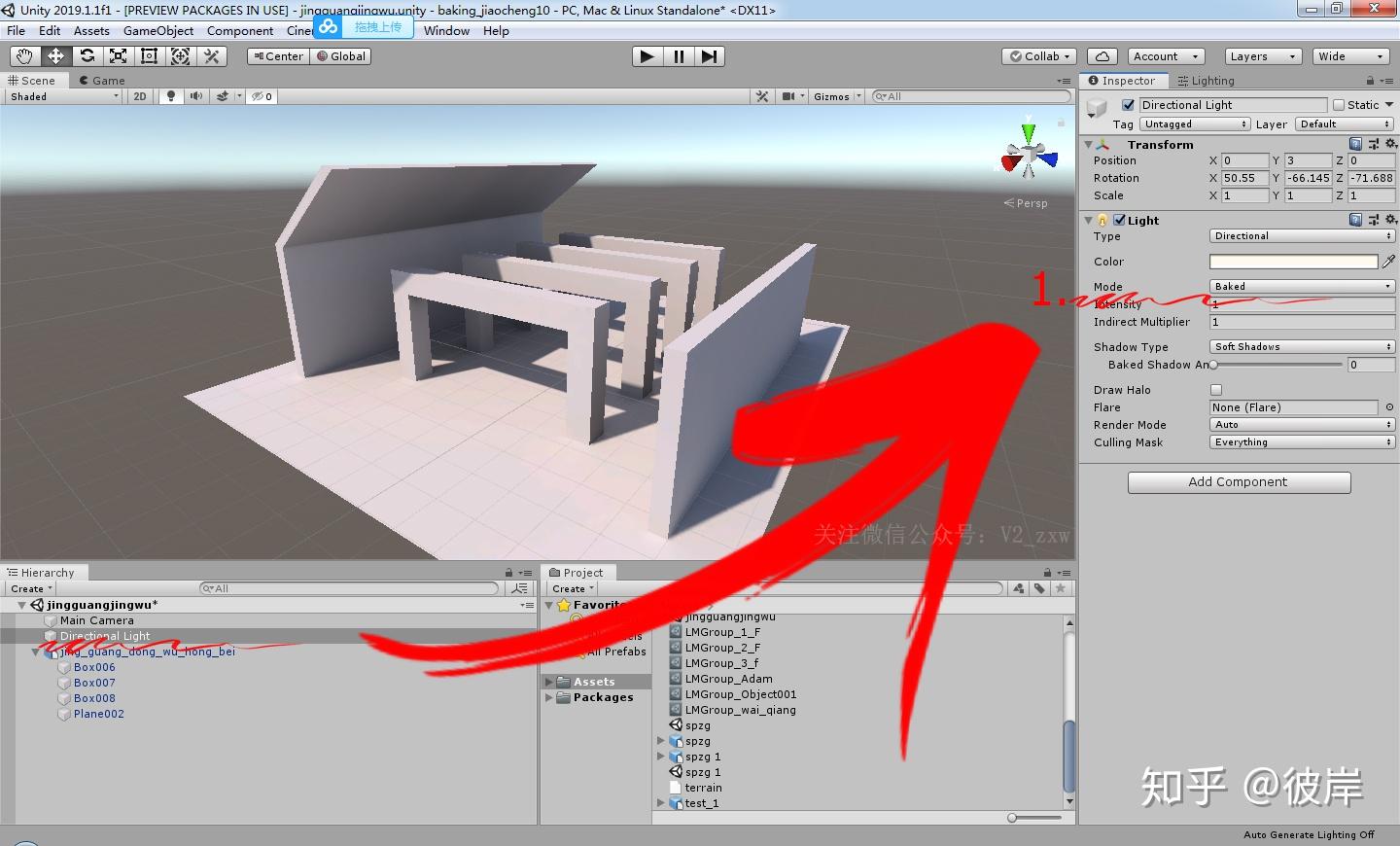Open the cloud services panel
The width and height of the screenshot is (1400, 846).
pyautogui.click(x=1102, y=56)
